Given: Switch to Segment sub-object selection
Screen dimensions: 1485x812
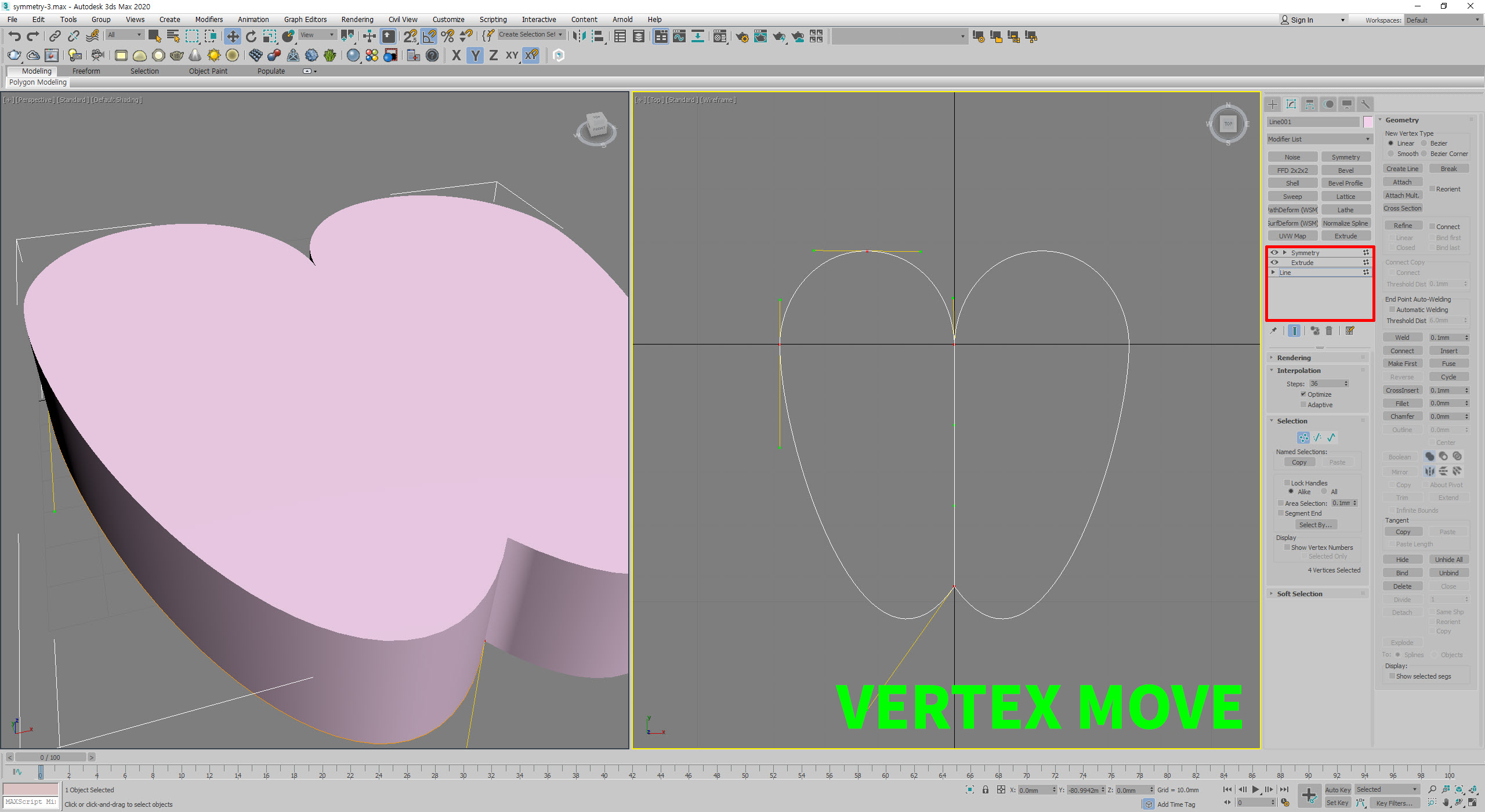Looking at the screenshot, I should [1317, 438].
